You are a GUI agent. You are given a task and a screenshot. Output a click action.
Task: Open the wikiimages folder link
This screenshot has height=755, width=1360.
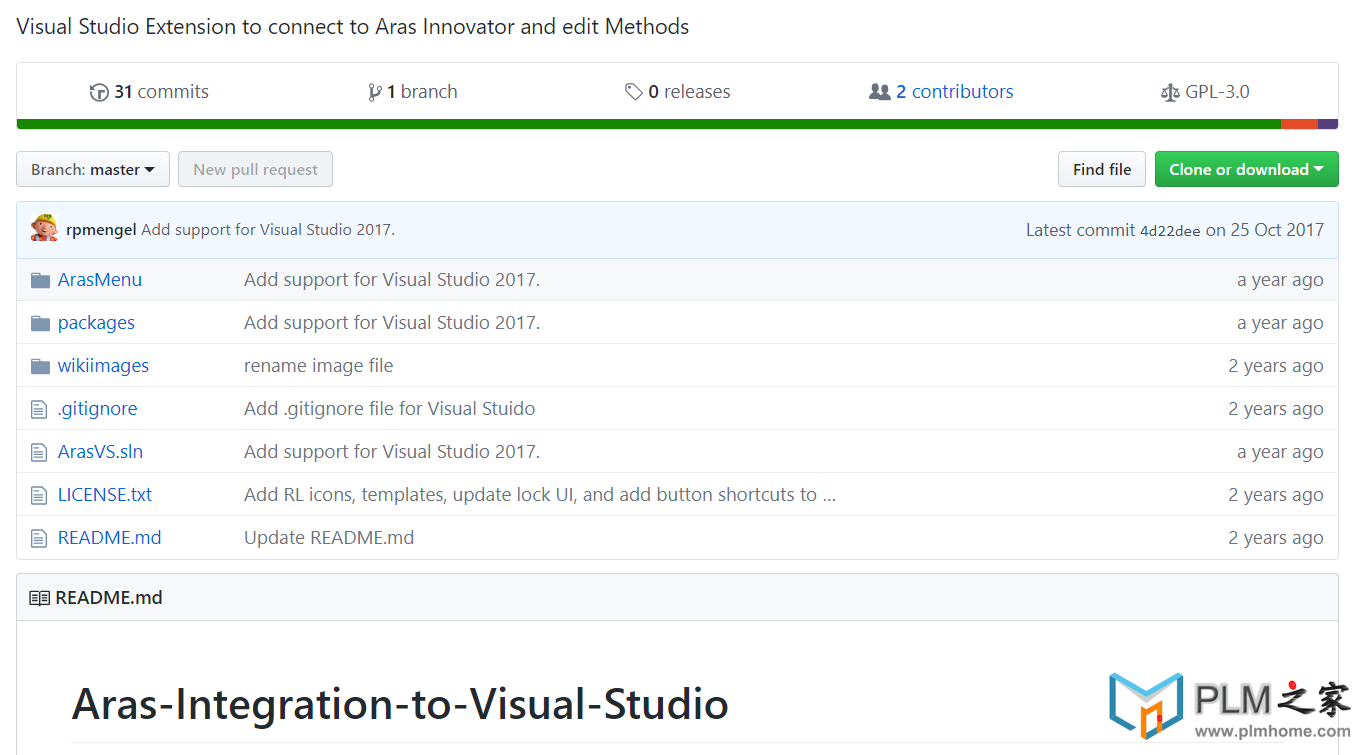(x=103, y=366)
